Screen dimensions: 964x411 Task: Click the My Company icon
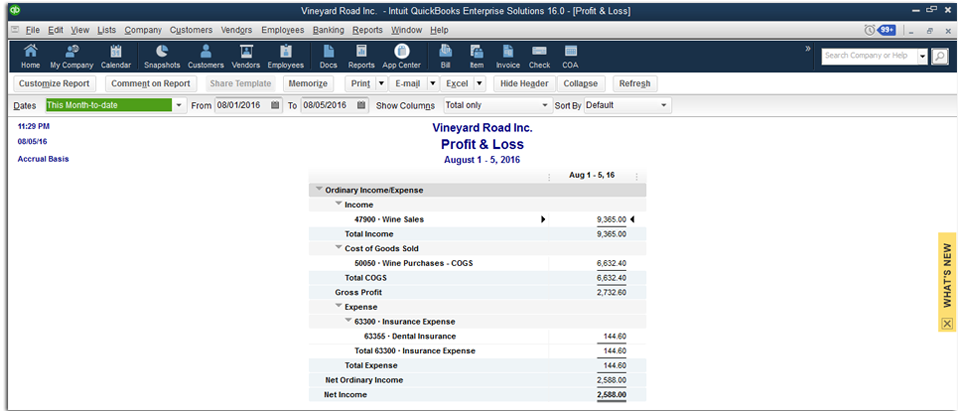click(x=72, y=56)
